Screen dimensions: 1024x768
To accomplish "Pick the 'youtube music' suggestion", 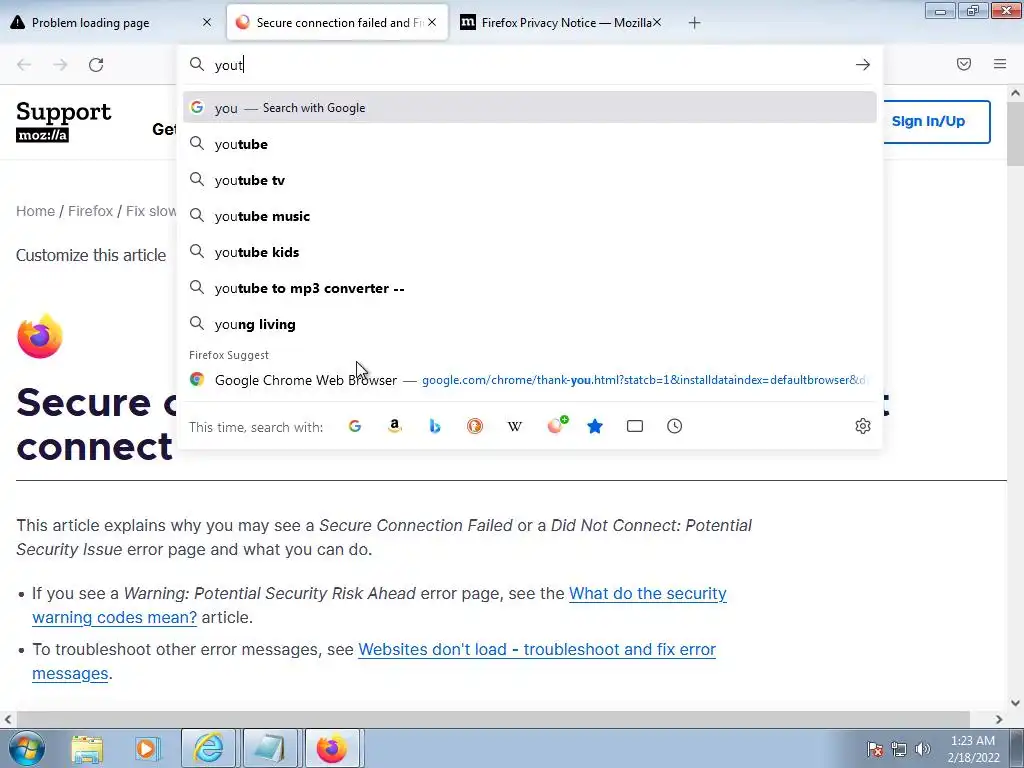I will (530, 216).
